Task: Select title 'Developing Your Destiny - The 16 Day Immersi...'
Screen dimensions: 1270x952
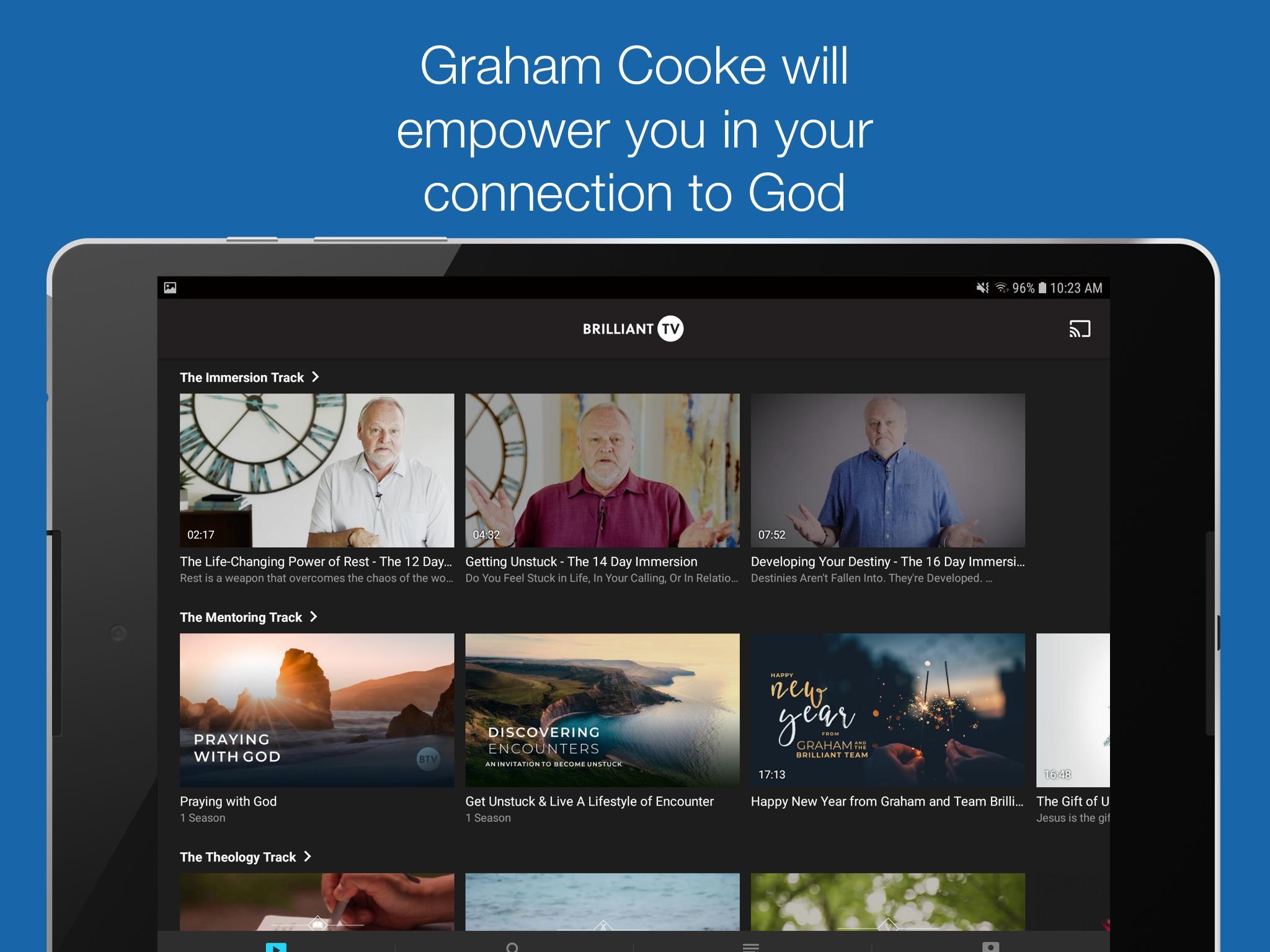Action: click(x=887, y=562)
